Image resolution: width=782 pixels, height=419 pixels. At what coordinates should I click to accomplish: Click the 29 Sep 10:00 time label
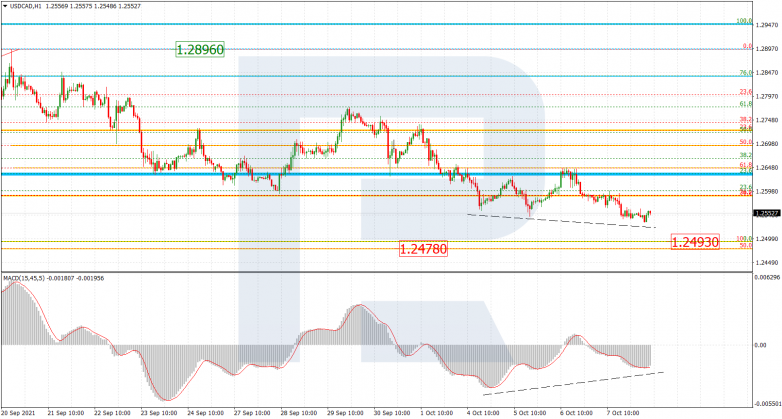[x=344, y=414]
